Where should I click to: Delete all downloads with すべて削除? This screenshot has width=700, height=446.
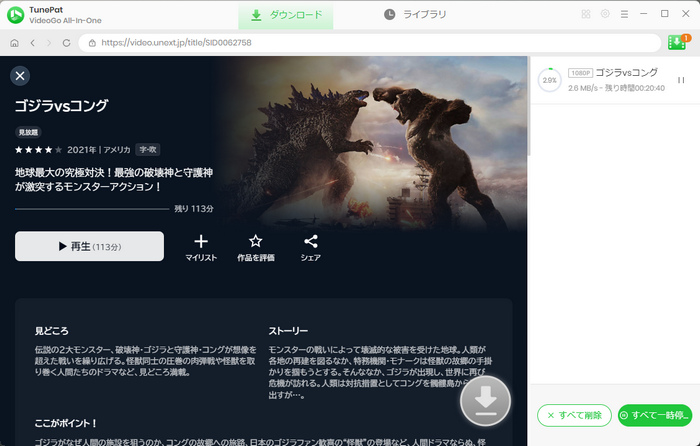[x=575, y=415]
